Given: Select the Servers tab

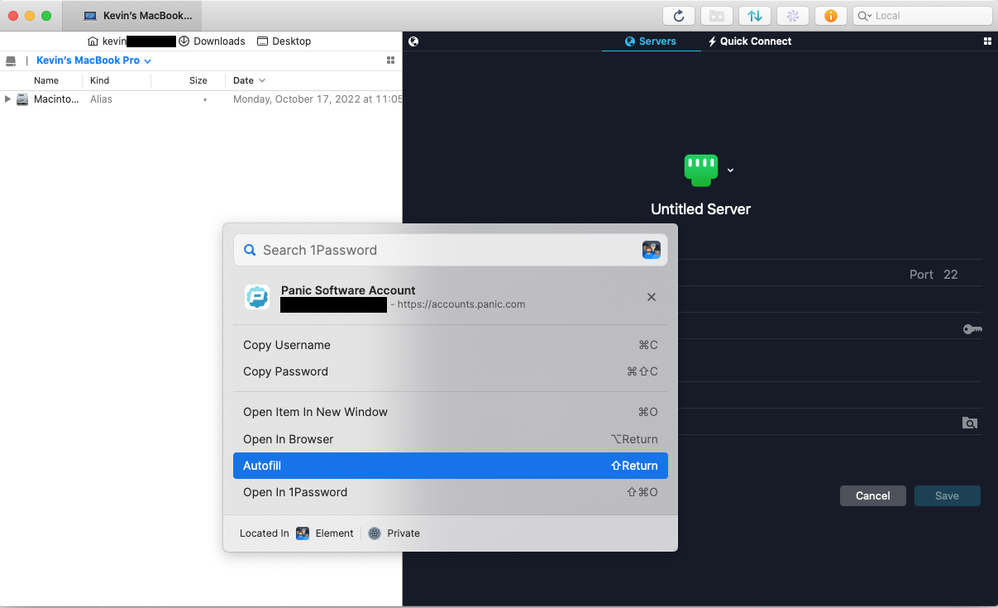Looking at the screenshot, I should (650, 41).
